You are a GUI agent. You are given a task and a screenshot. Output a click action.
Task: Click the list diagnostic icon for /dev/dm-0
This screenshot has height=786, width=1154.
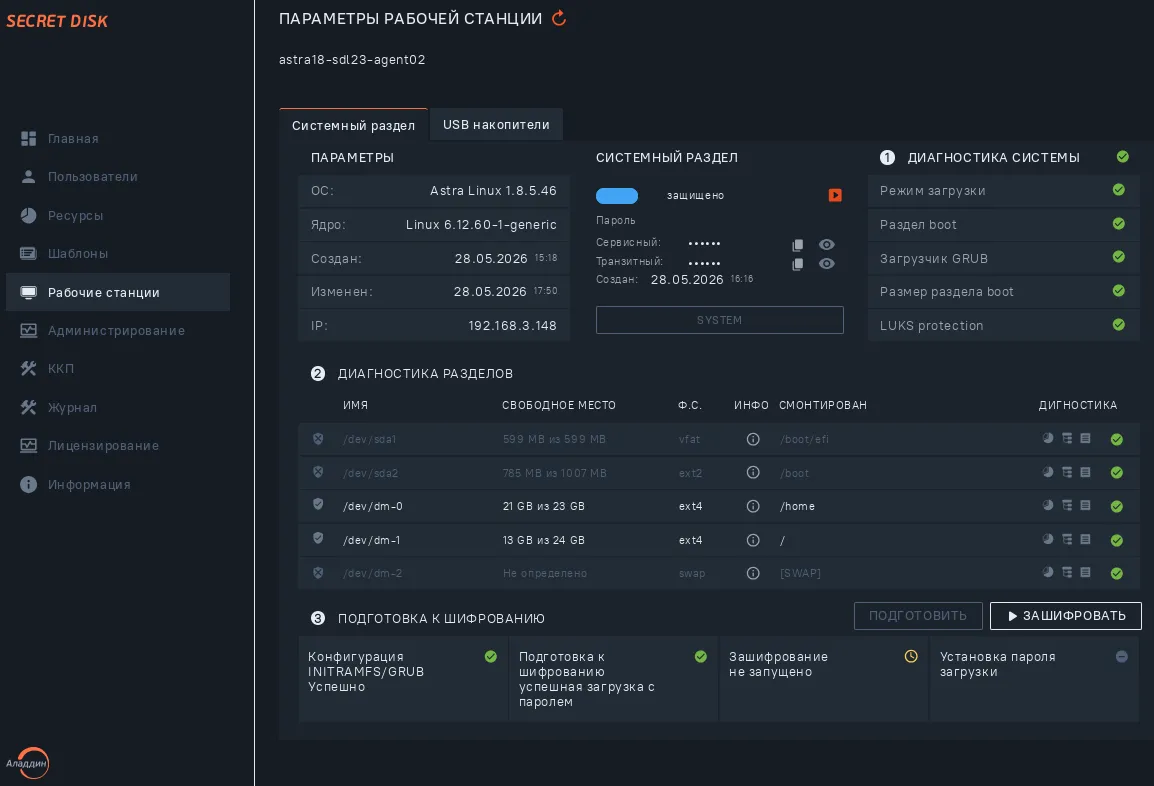pyautogui.click(x=1086, y=505)
